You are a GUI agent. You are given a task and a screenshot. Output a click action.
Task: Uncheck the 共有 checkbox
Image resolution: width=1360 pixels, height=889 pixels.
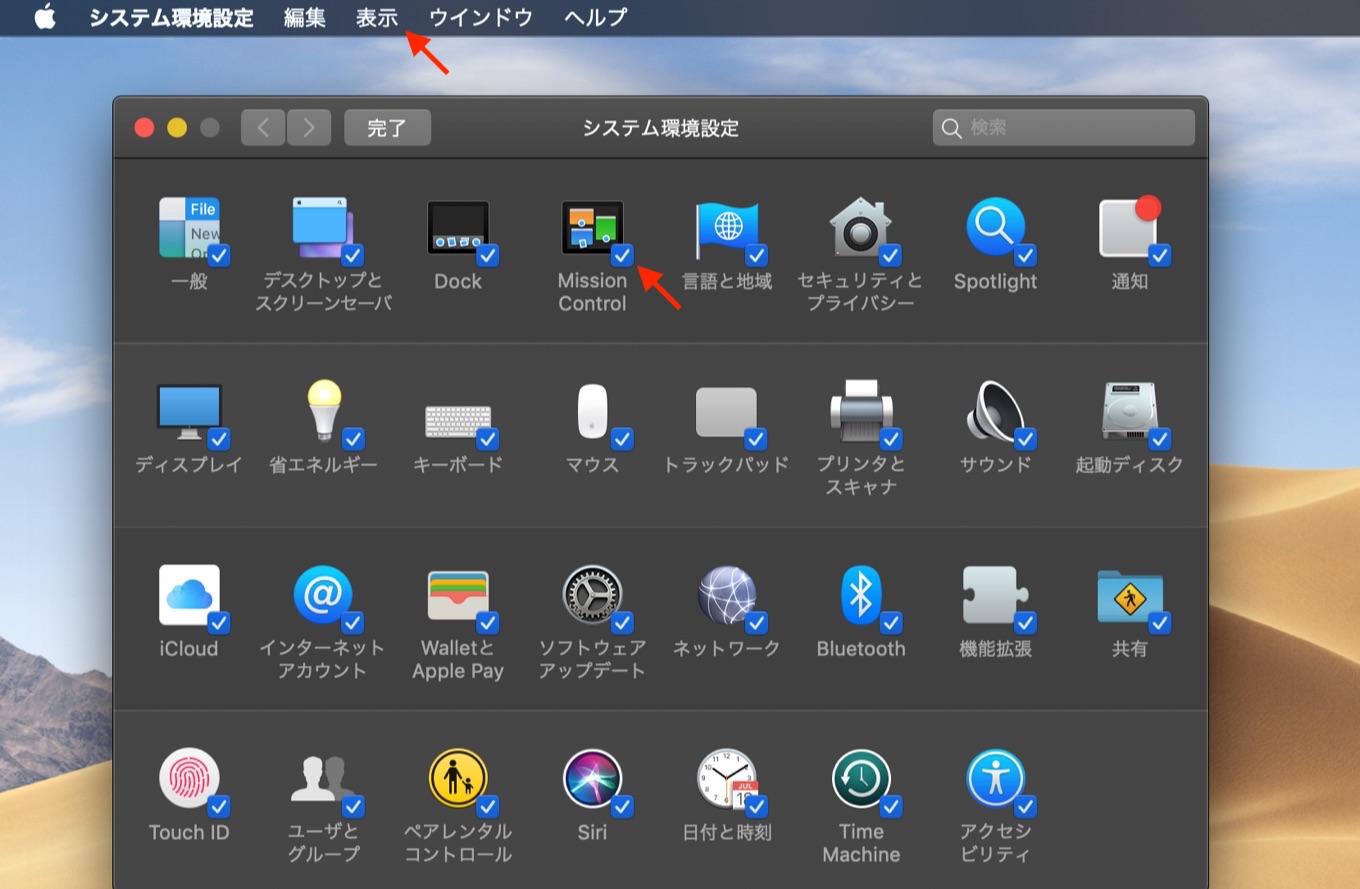point(1159,622)
